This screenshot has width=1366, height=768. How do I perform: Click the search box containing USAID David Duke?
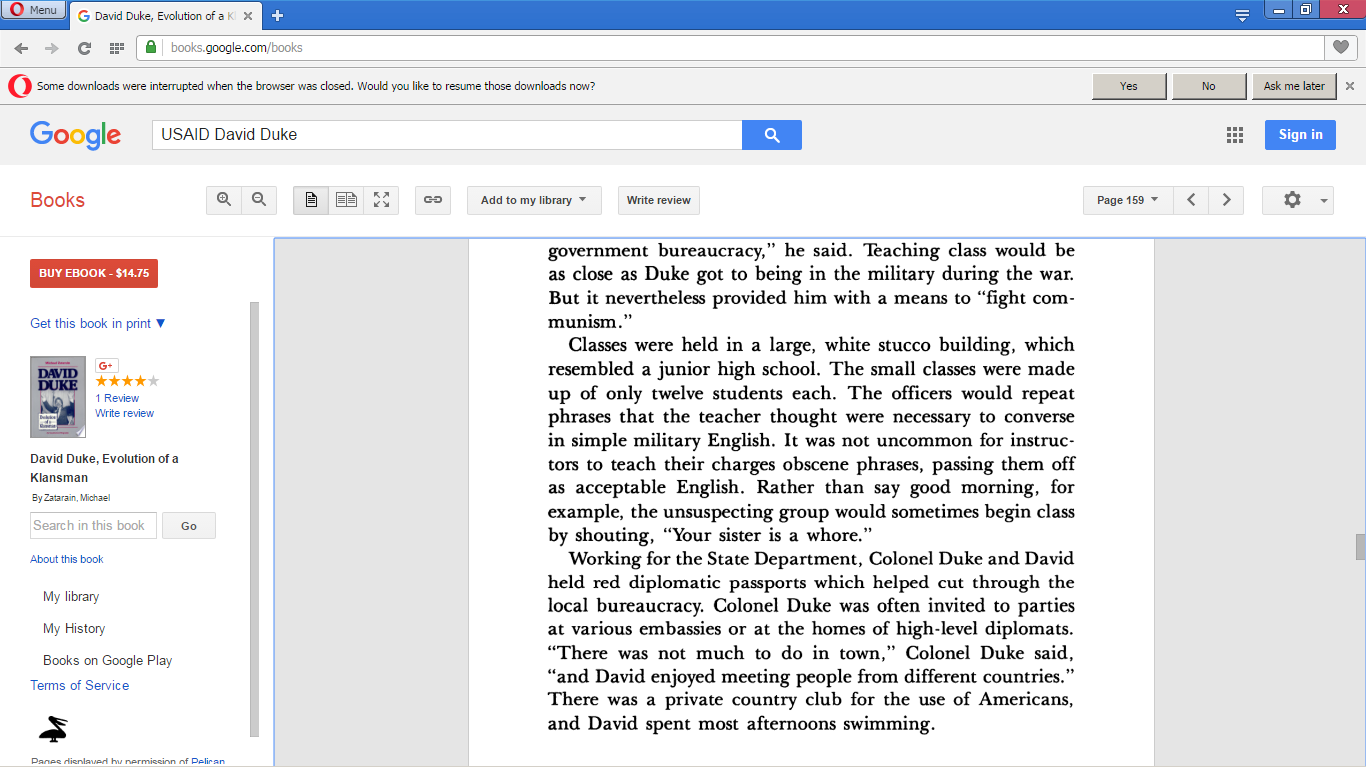[x=447, y=135]
